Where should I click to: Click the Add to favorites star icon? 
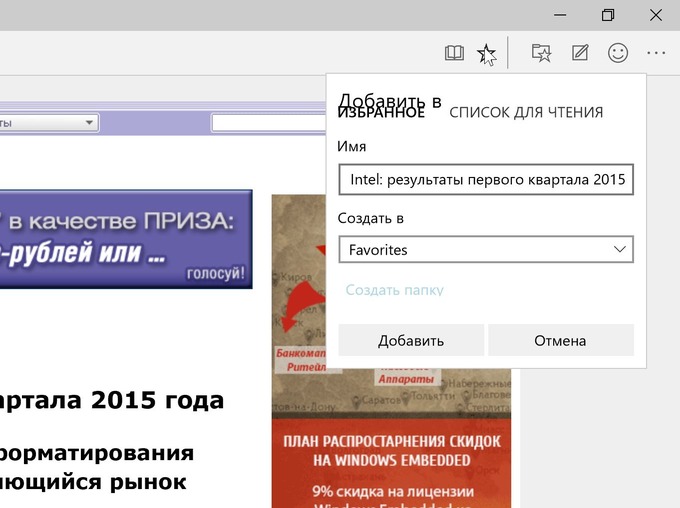pyautogui.click(x=487, y=54)
